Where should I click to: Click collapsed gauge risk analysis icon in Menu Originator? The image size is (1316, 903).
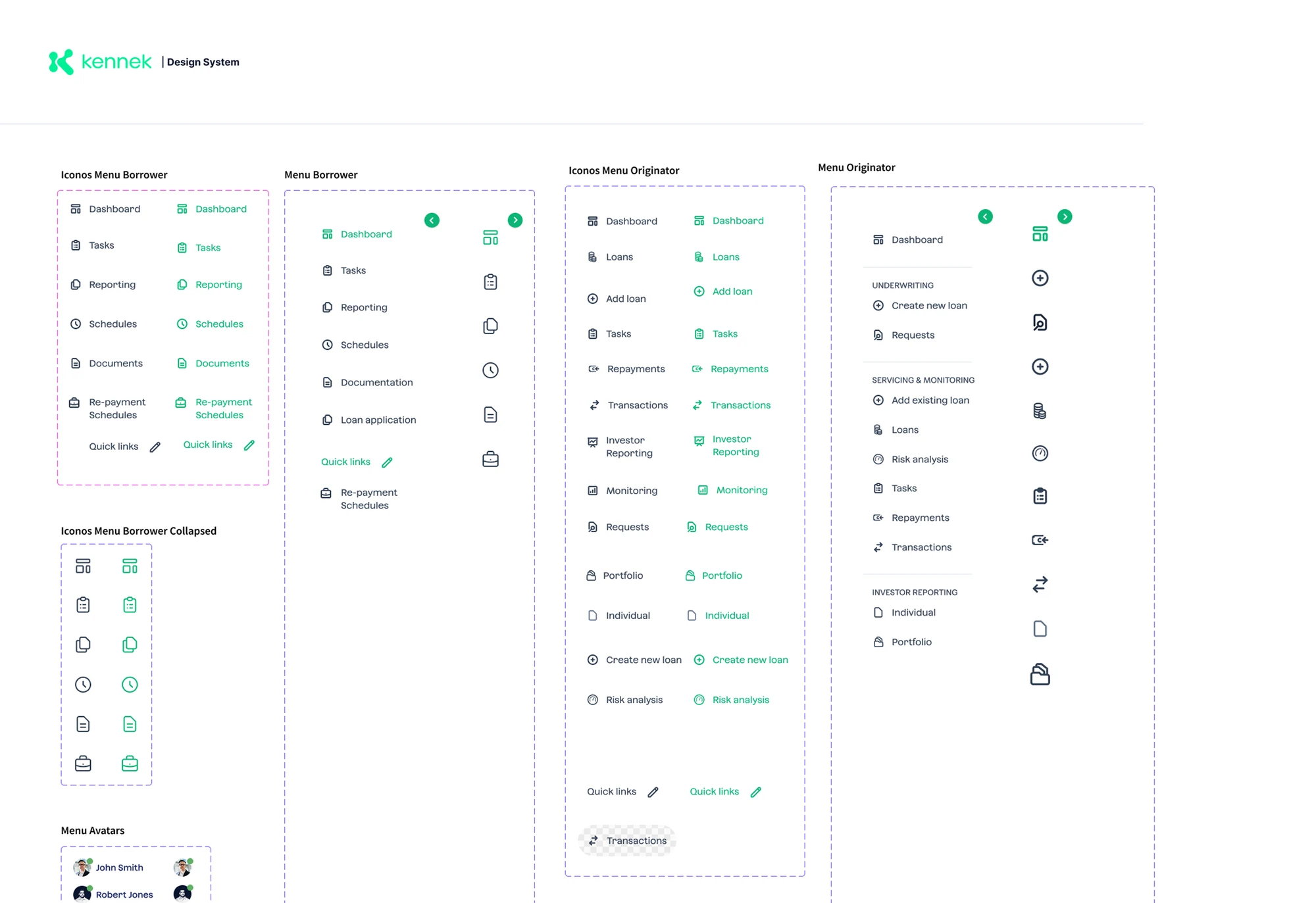1040,453
